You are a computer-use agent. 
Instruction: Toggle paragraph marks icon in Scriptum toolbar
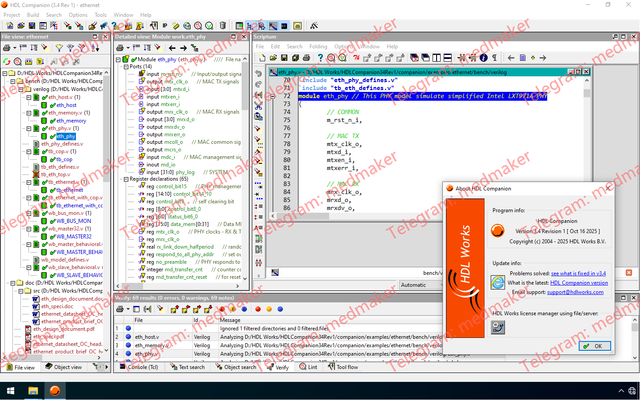(494, 58)
